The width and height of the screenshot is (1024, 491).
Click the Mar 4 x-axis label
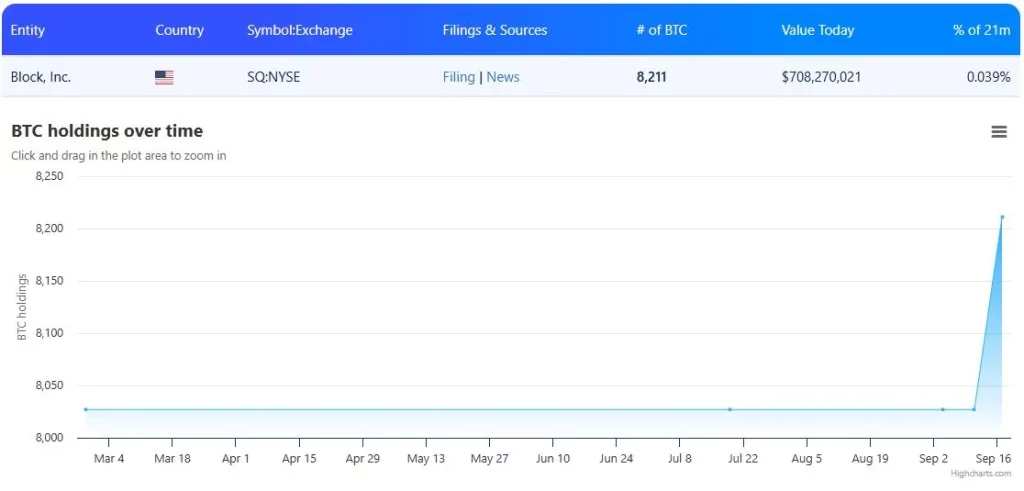[x=109, y=458]
